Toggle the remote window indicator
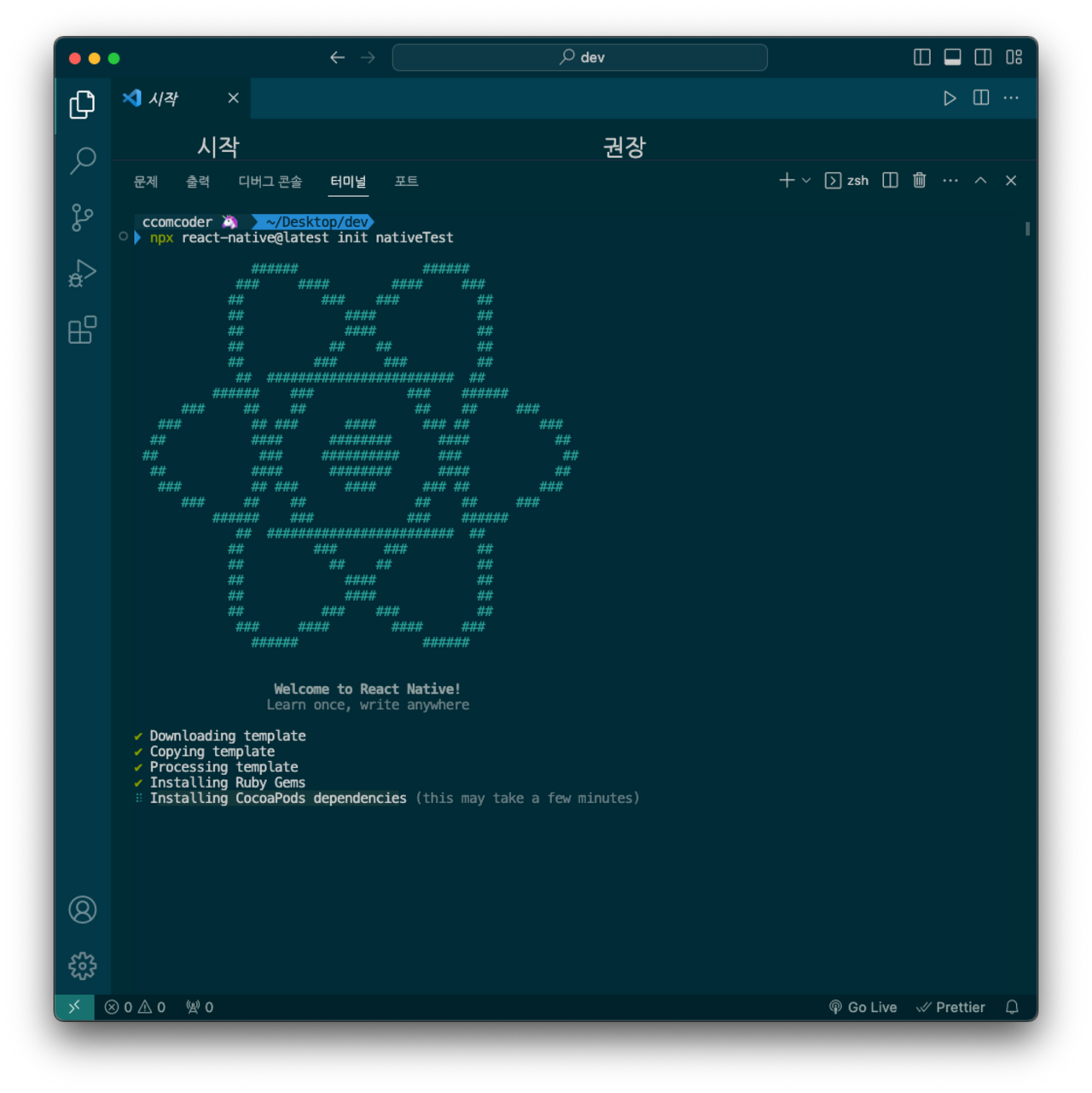Screen dimensions: 1092x1093 [x=75, y=1007]
